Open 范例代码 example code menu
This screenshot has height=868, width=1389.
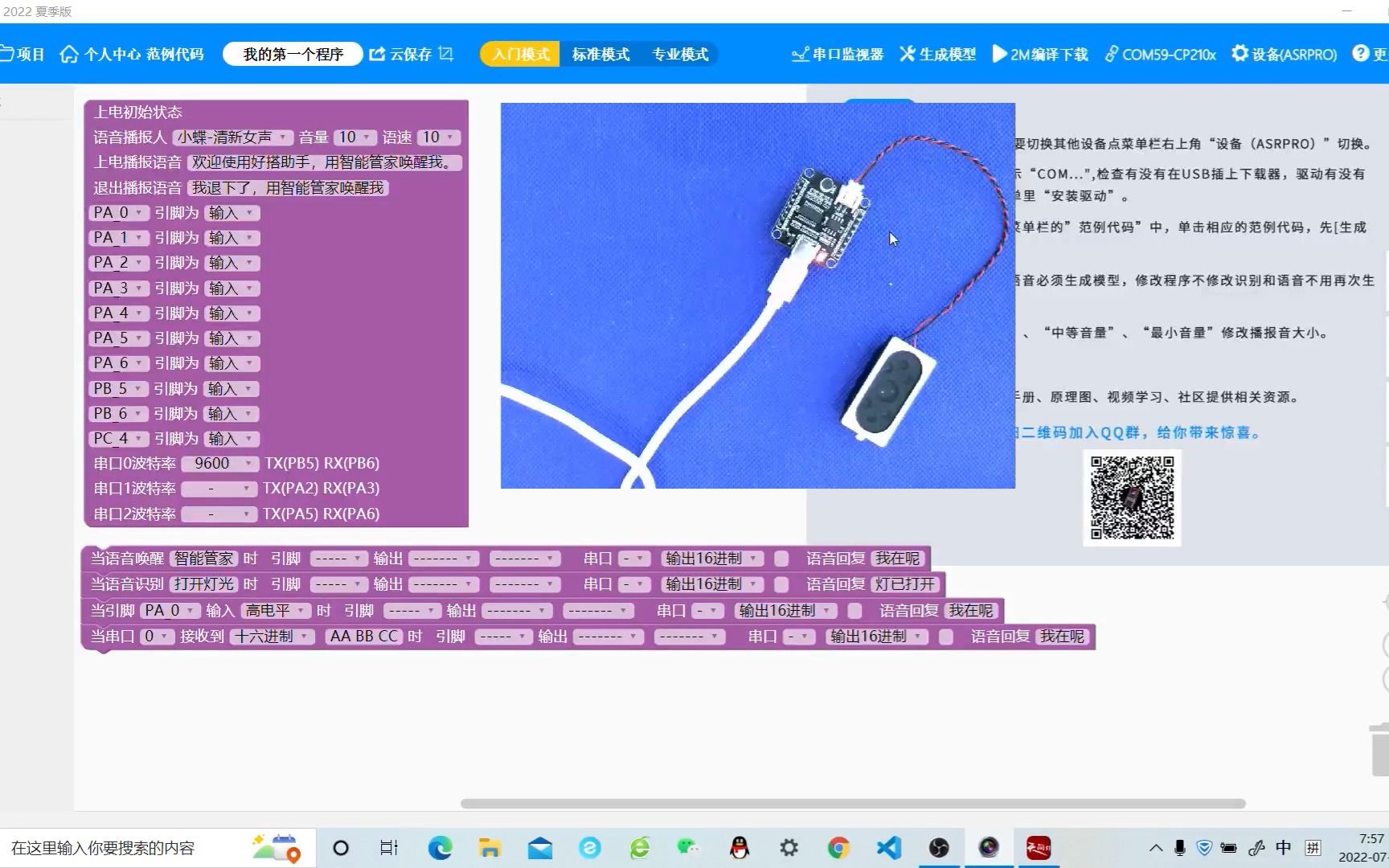[x=176, y=54]
